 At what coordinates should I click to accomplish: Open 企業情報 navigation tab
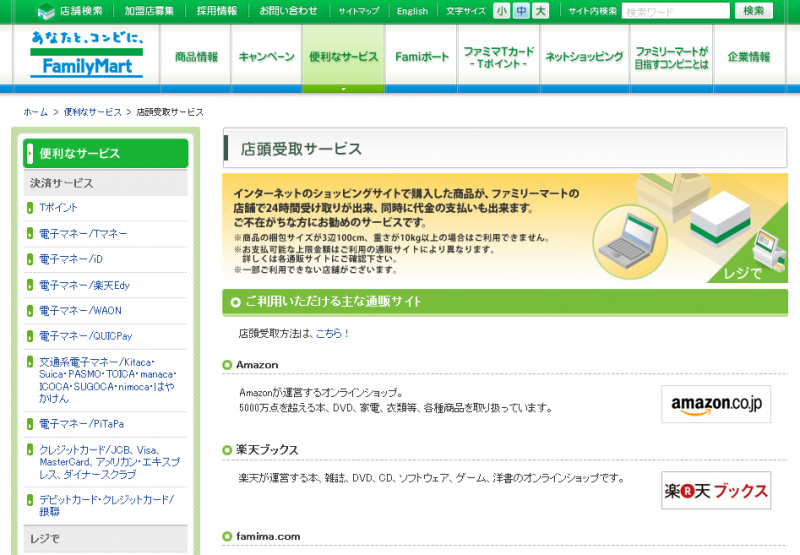(749, 57)
